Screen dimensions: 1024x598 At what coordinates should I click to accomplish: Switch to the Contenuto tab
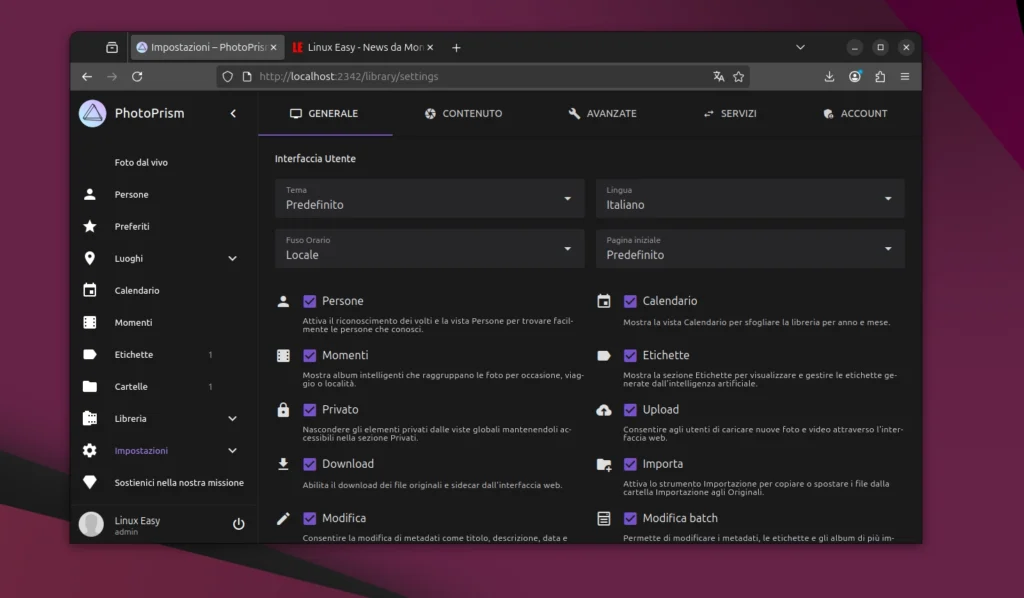[x=463, y=114]
